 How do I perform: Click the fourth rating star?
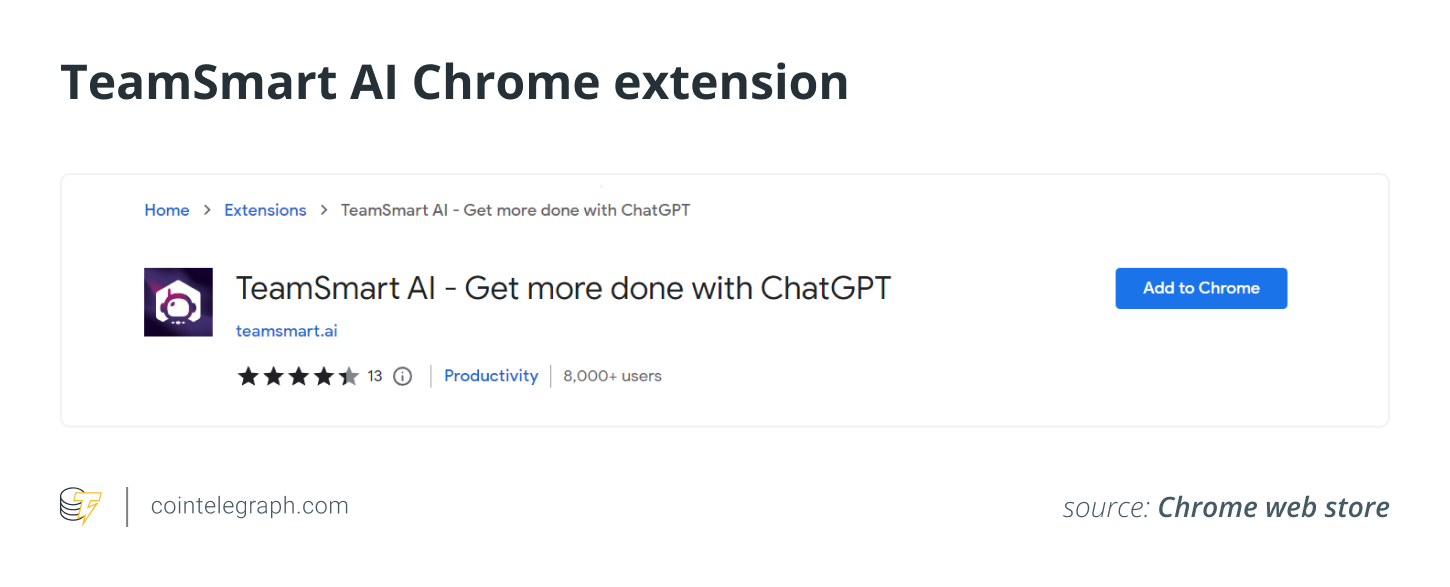tap(323, 377)
